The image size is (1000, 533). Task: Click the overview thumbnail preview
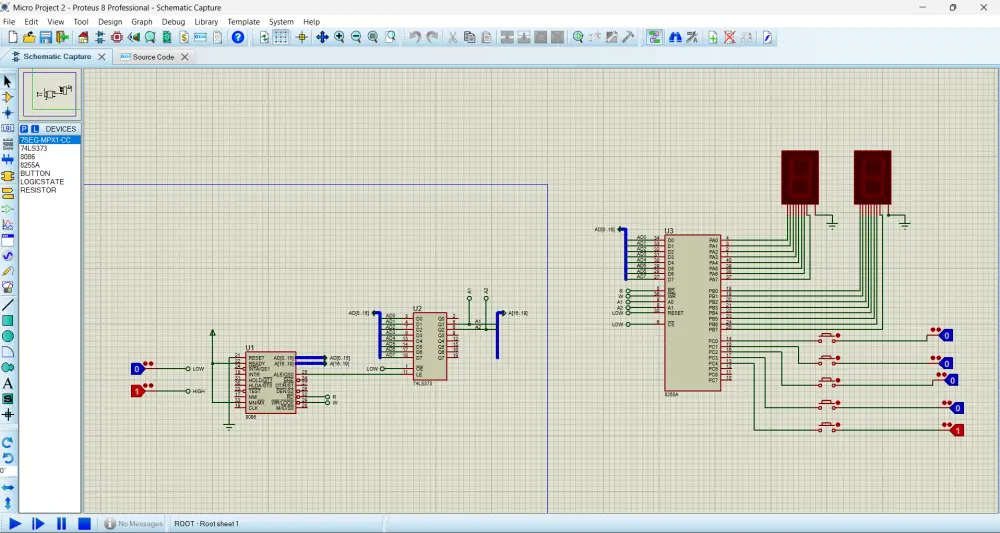50,94
